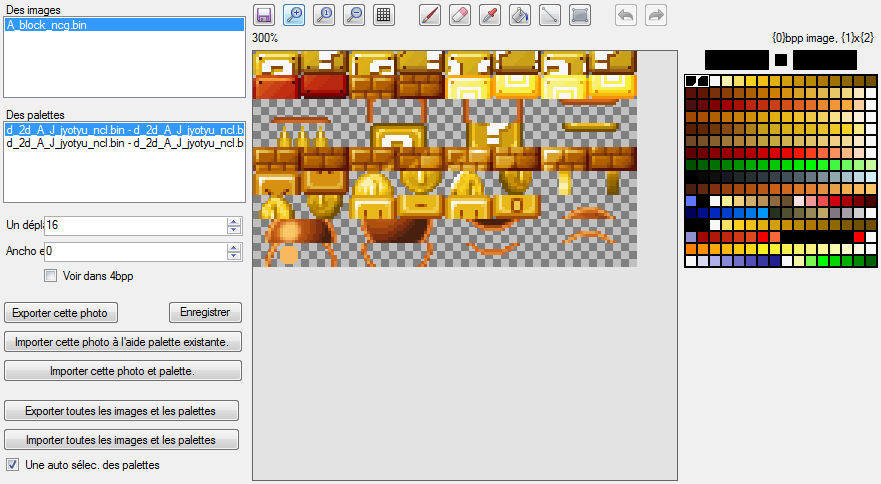The width and height of the screenshot is (881, 484).
Task: Click the 'Des palettes' section label
Action: point(35,115)
